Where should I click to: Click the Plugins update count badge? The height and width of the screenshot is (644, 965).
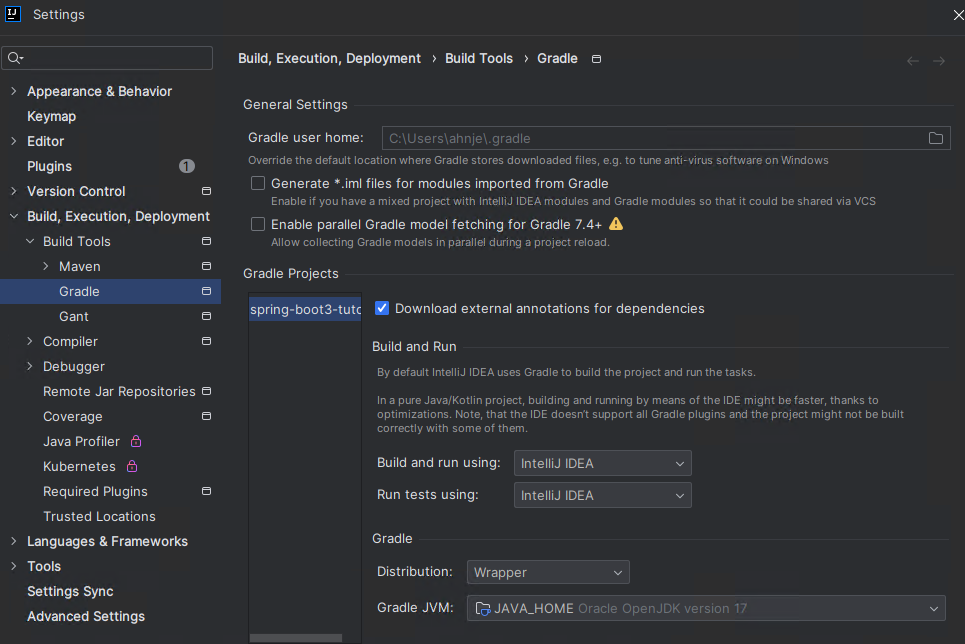[x=186, y=166]
